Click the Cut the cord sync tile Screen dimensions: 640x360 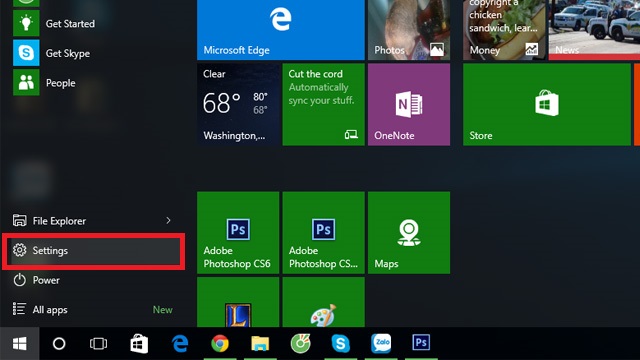pos(323,104)
